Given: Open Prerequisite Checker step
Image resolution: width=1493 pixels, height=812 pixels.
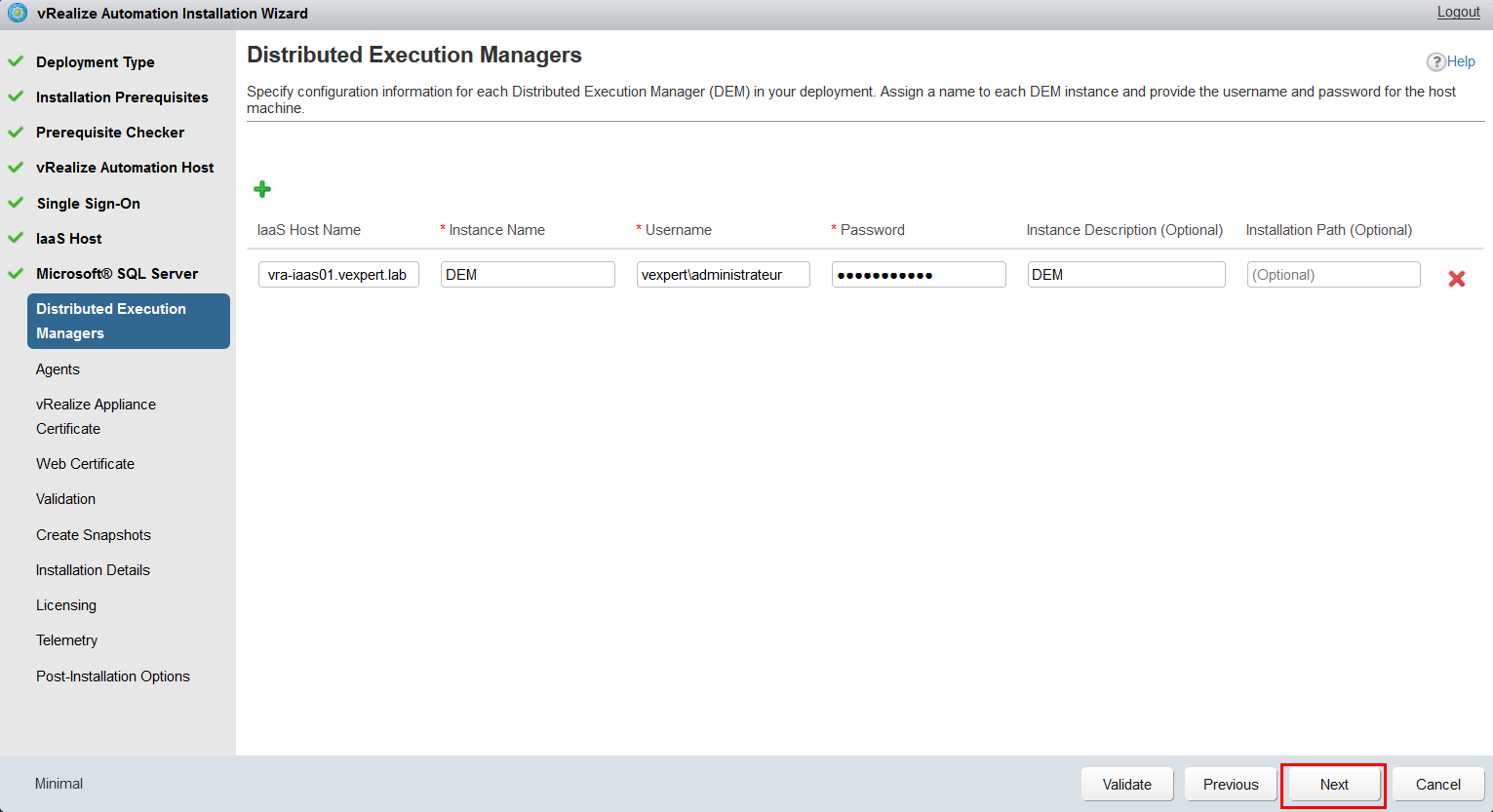Looking at the screenshot, I should click(110, 133).
